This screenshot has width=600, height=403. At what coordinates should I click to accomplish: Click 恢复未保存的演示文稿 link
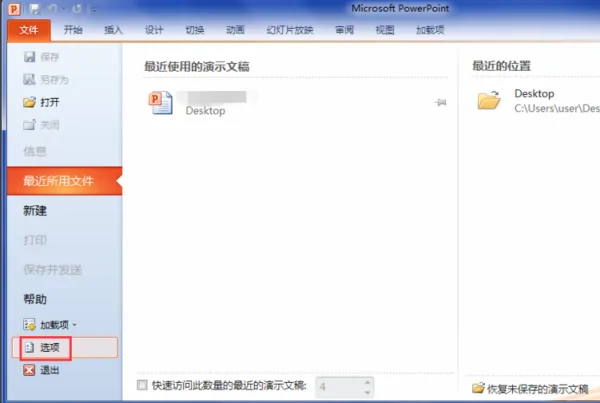coord(537,389)
